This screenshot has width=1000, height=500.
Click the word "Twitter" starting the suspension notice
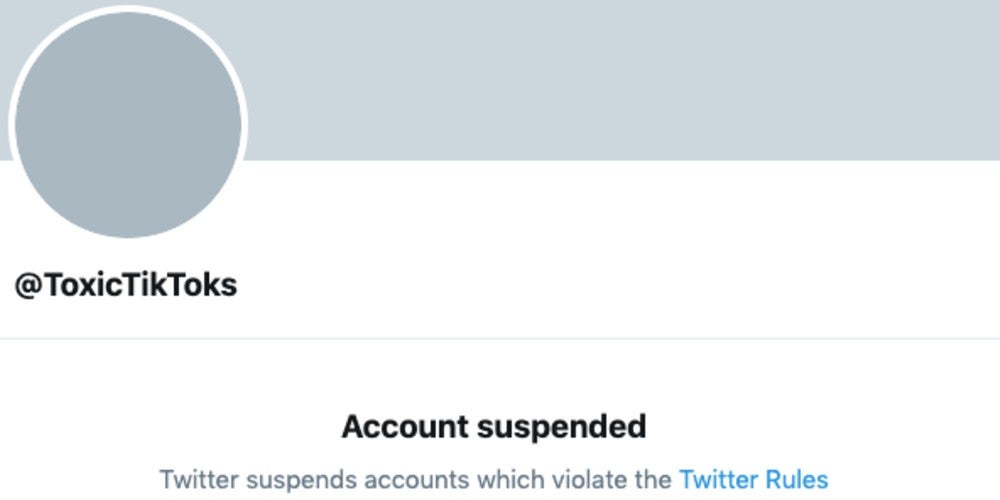(200, 480)
